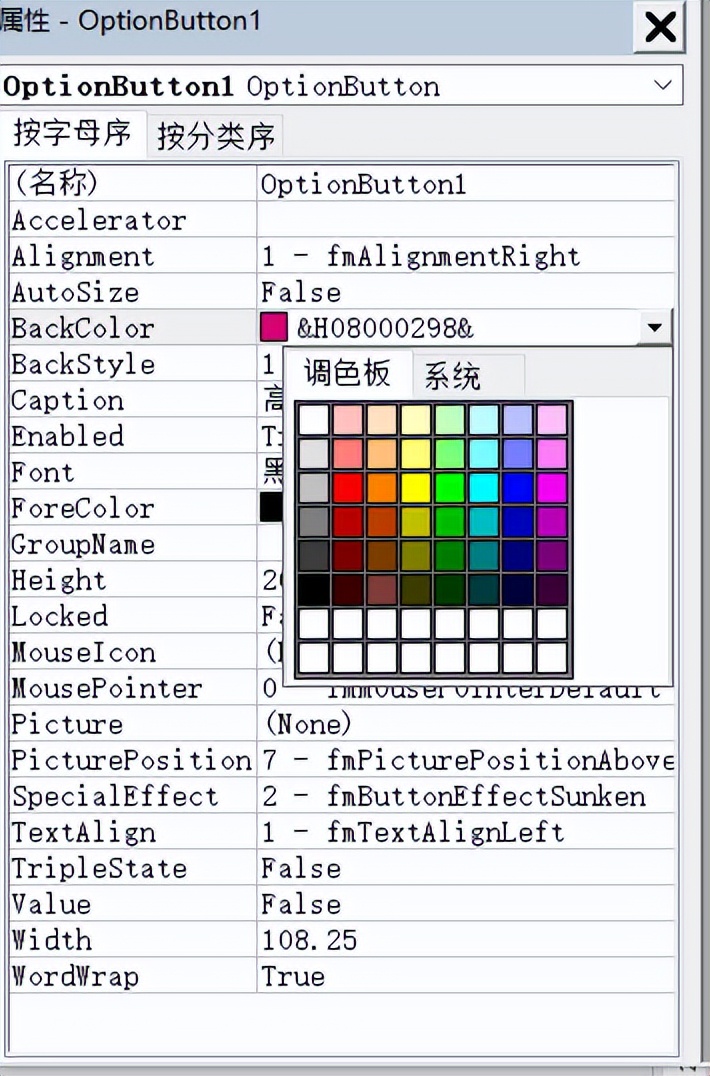
Task: Choose the bright green palette swatch
Action: 450,487
